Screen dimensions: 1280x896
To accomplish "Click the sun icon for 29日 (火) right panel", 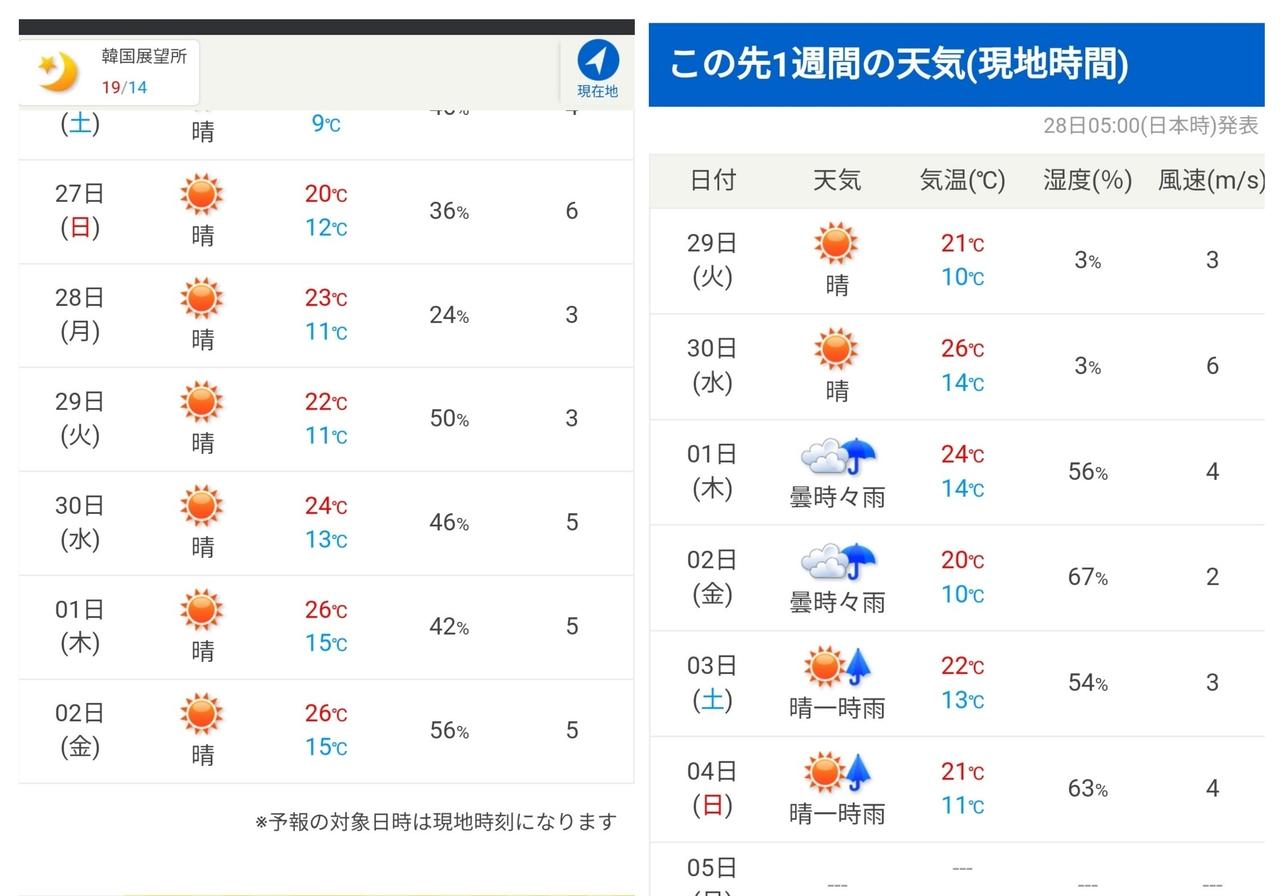I will tap(836, 244).
